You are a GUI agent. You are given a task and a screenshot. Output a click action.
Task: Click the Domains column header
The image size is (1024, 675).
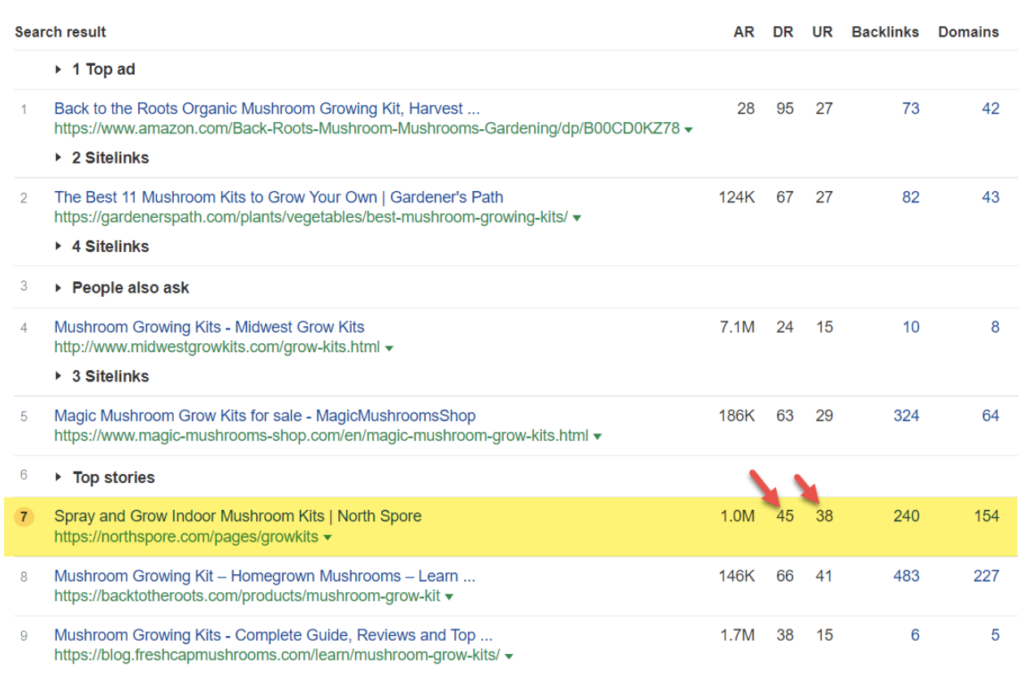tap(968, 32)
